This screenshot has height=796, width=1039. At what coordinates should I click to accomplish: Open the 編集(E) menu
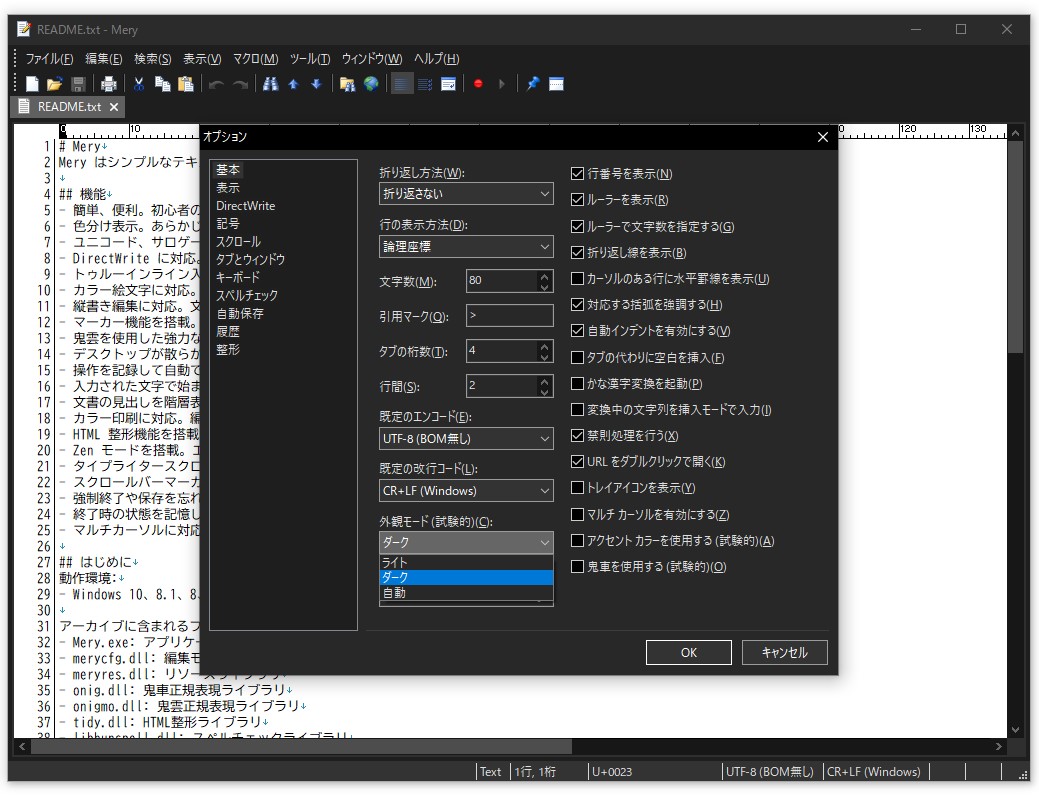103,59
